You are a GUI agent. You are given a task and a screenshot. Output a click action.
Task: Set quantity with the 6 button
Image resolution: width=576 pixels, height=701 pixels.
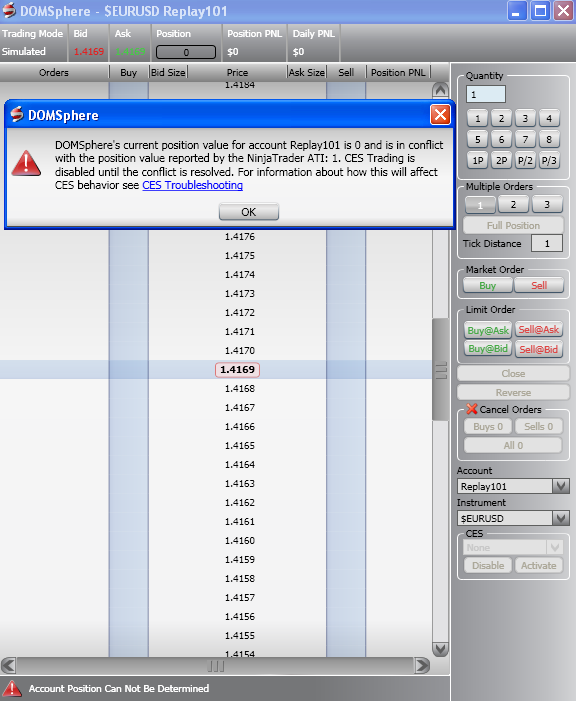501,139
